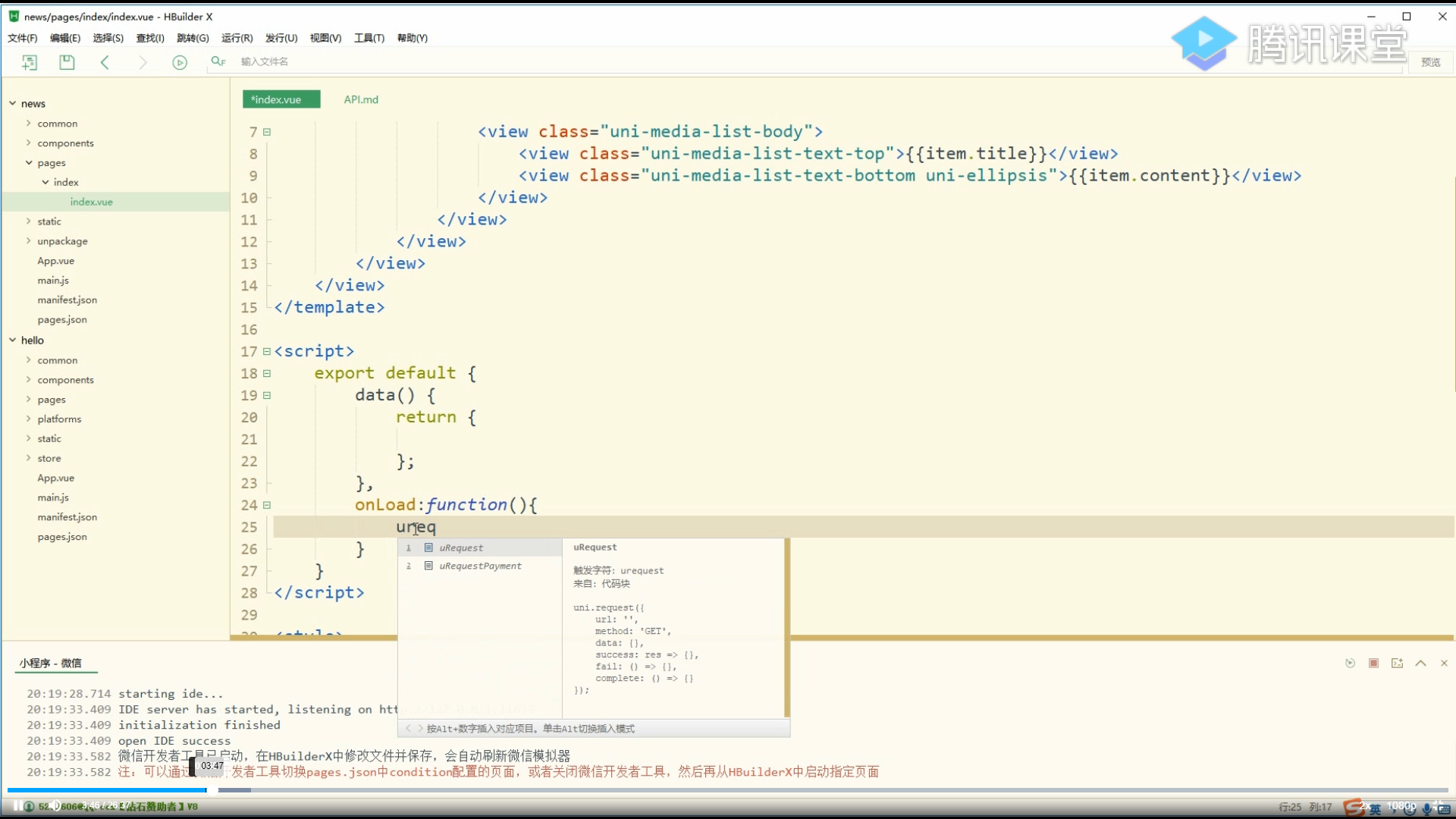Open the 运行(R) menu

pos(237,38)
